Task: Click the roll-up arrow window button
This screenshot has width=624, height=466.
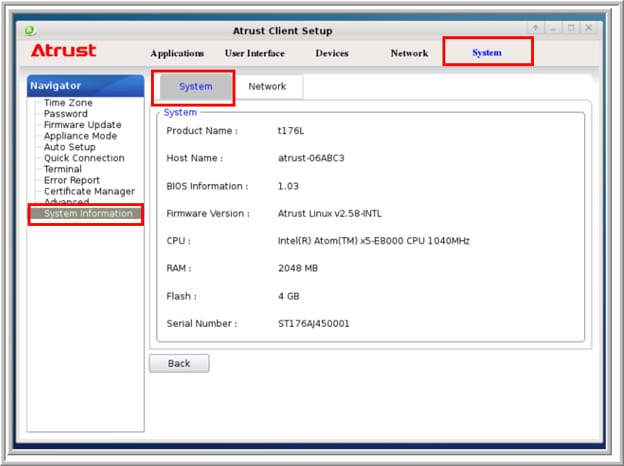Action: pos(536,28)
